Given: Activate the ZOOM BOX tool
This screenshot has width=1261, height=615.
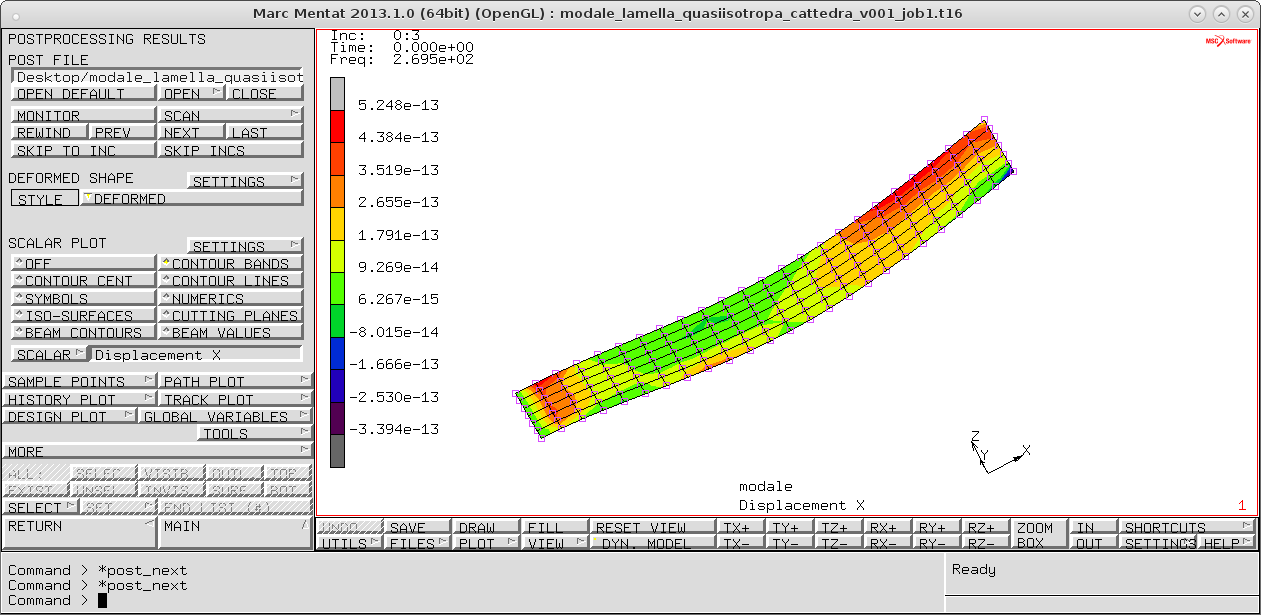Looking at the screenshot, I should 1039,535.
